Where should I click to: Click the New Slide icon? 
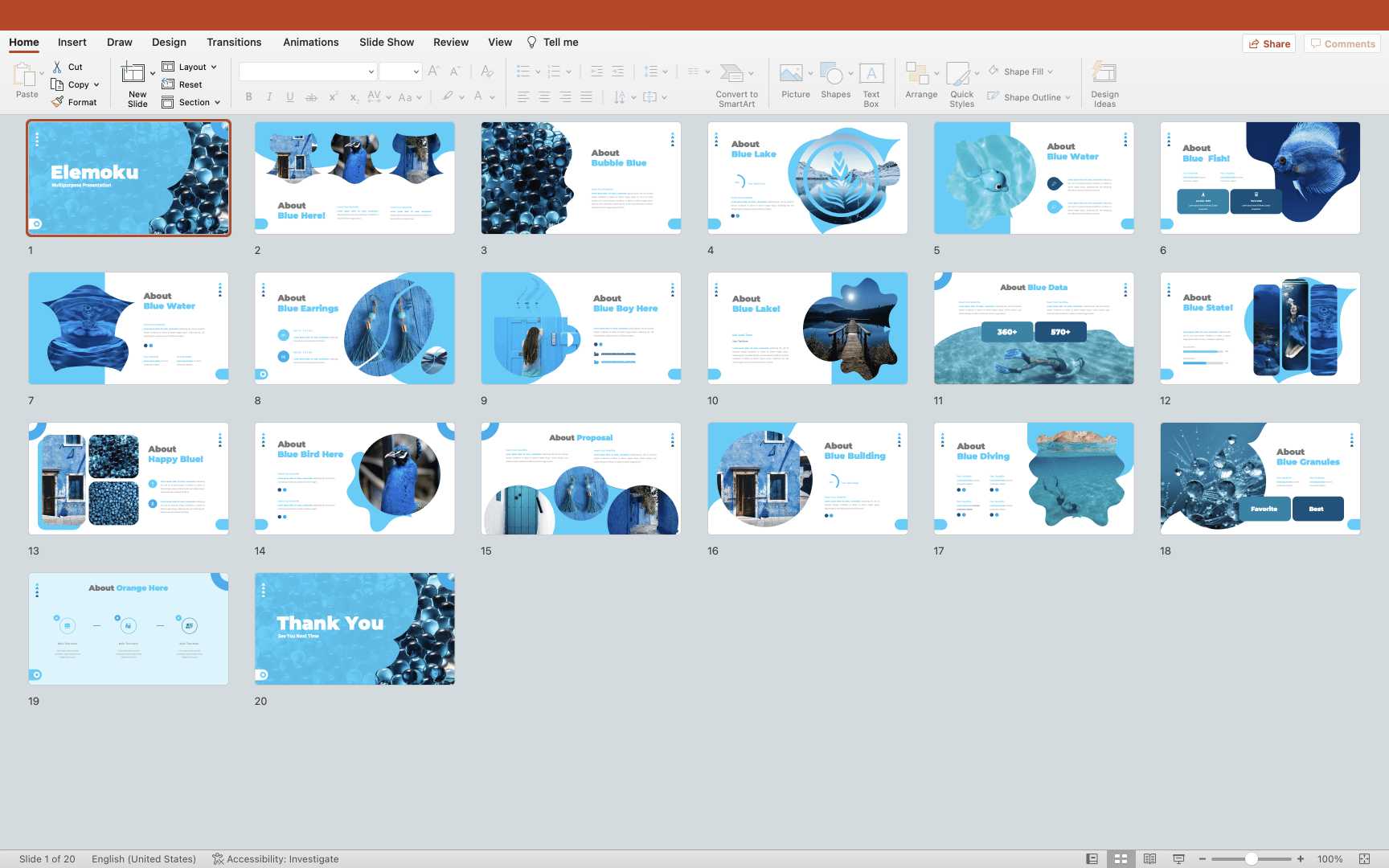(x=133, y=74)
